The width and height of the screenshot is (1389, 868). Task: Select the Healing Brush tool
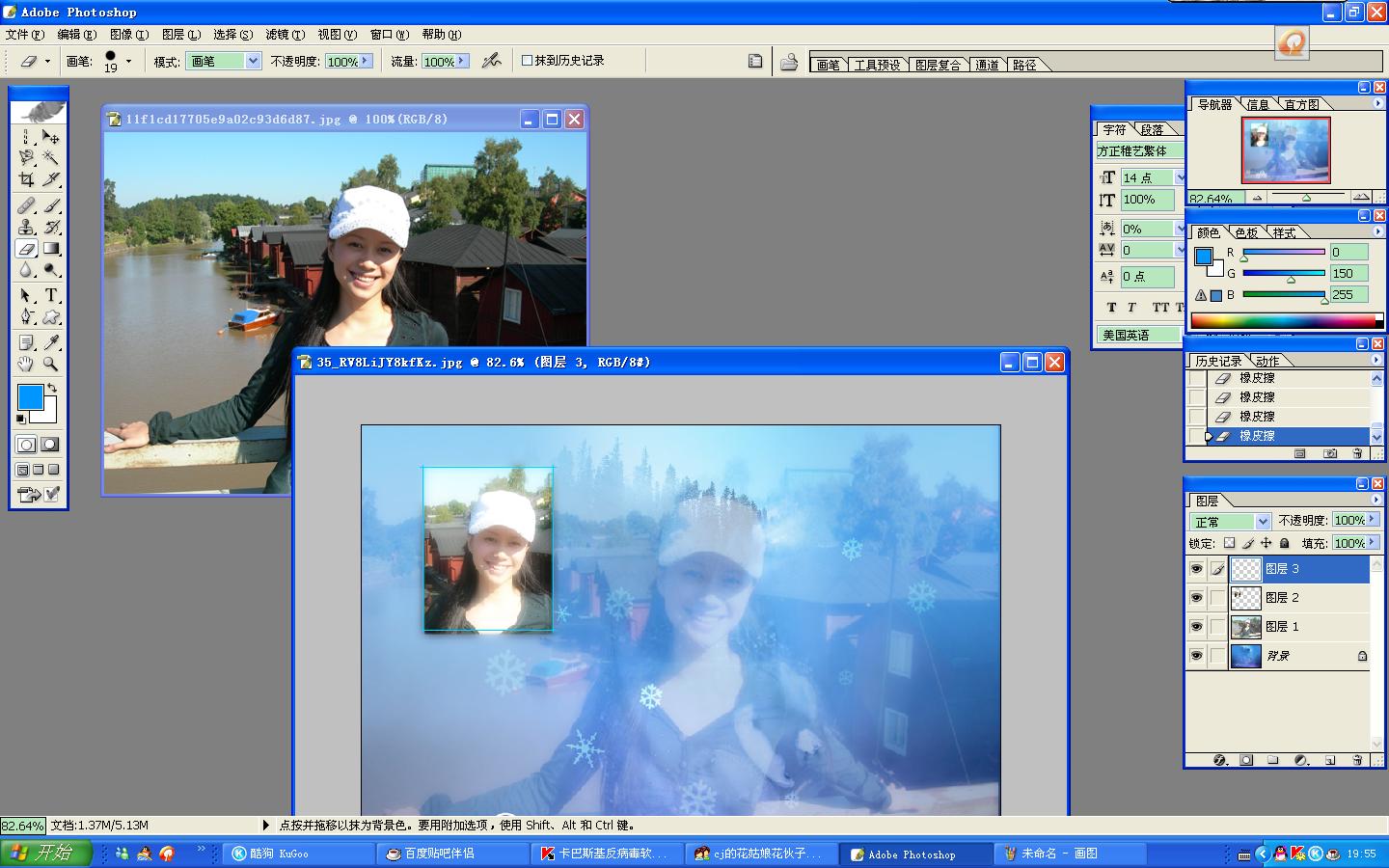click(26, 205)
